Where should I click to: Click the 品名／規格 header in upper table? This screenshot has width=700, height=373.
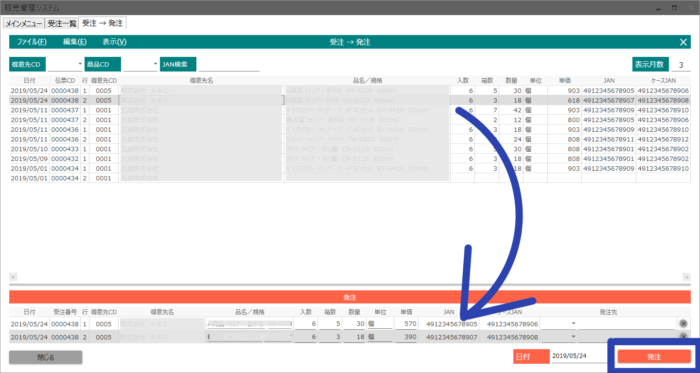tap(367, 80)
